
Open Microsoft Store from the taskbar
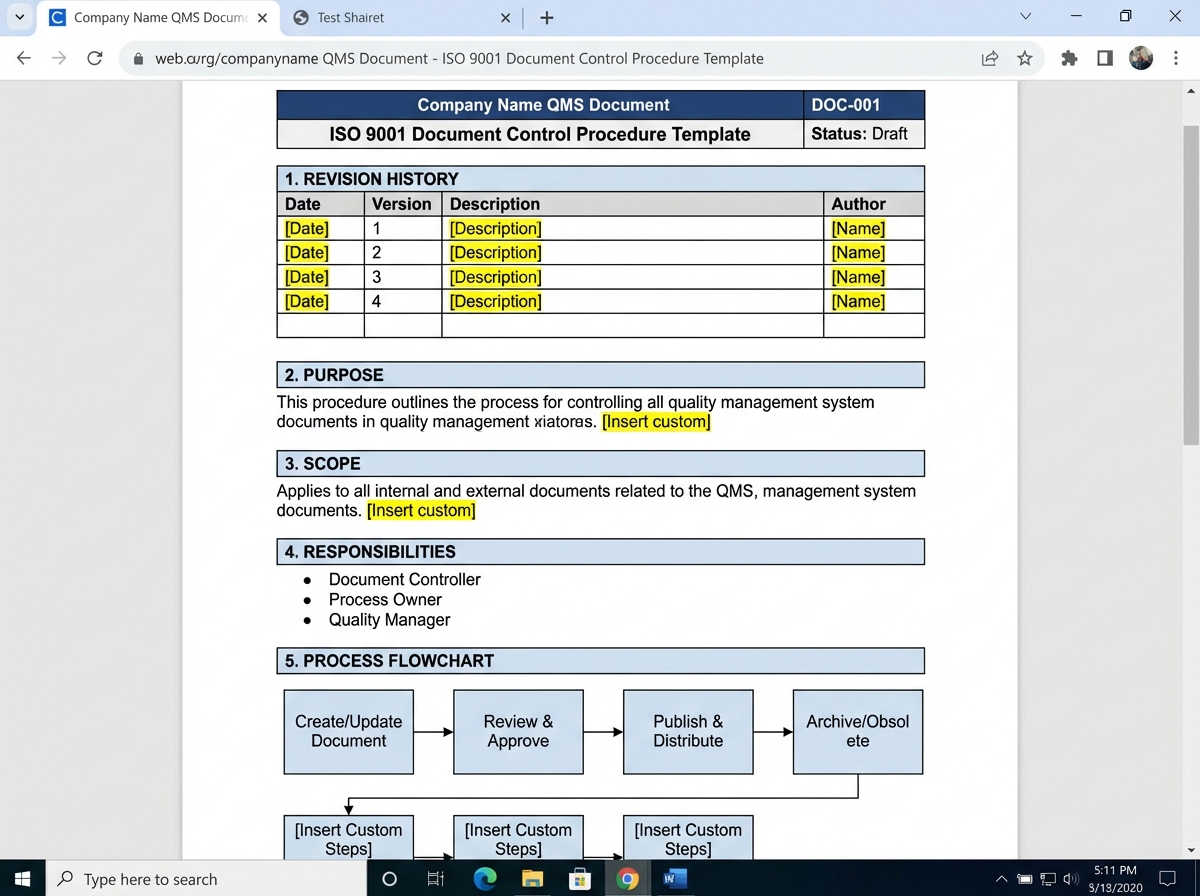pos(579,879)
